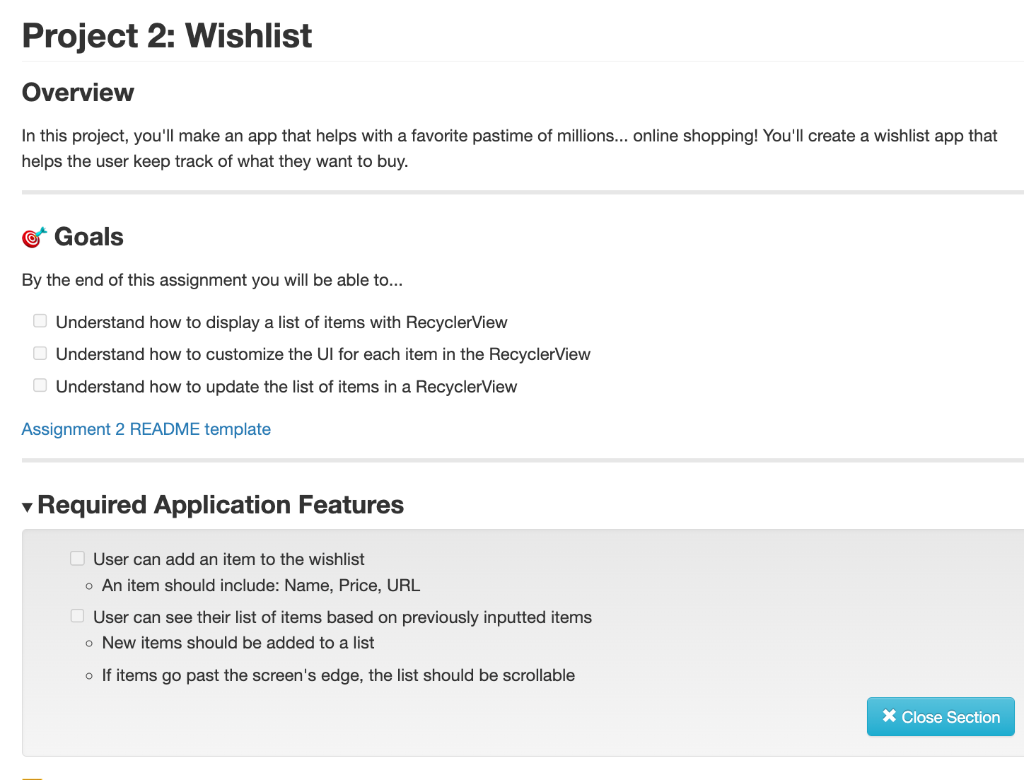Image resolution: width=1024 pixels, height=780 pixels.
Task: Tick the customize UI for each item goal
Action: click(x=40, y=354)
